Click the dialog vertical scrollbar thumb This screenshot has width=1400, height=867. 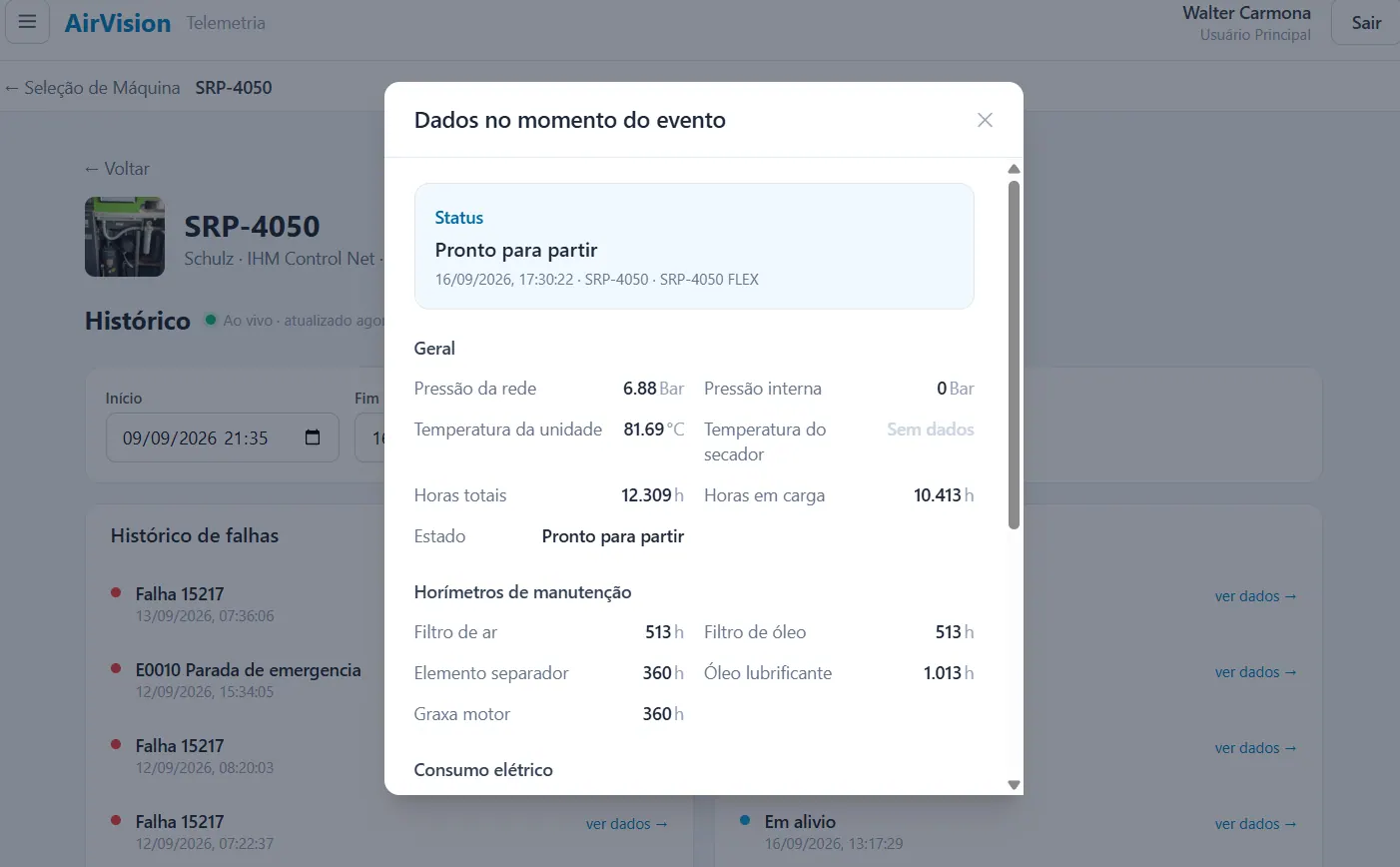[x=1014, y=355]
